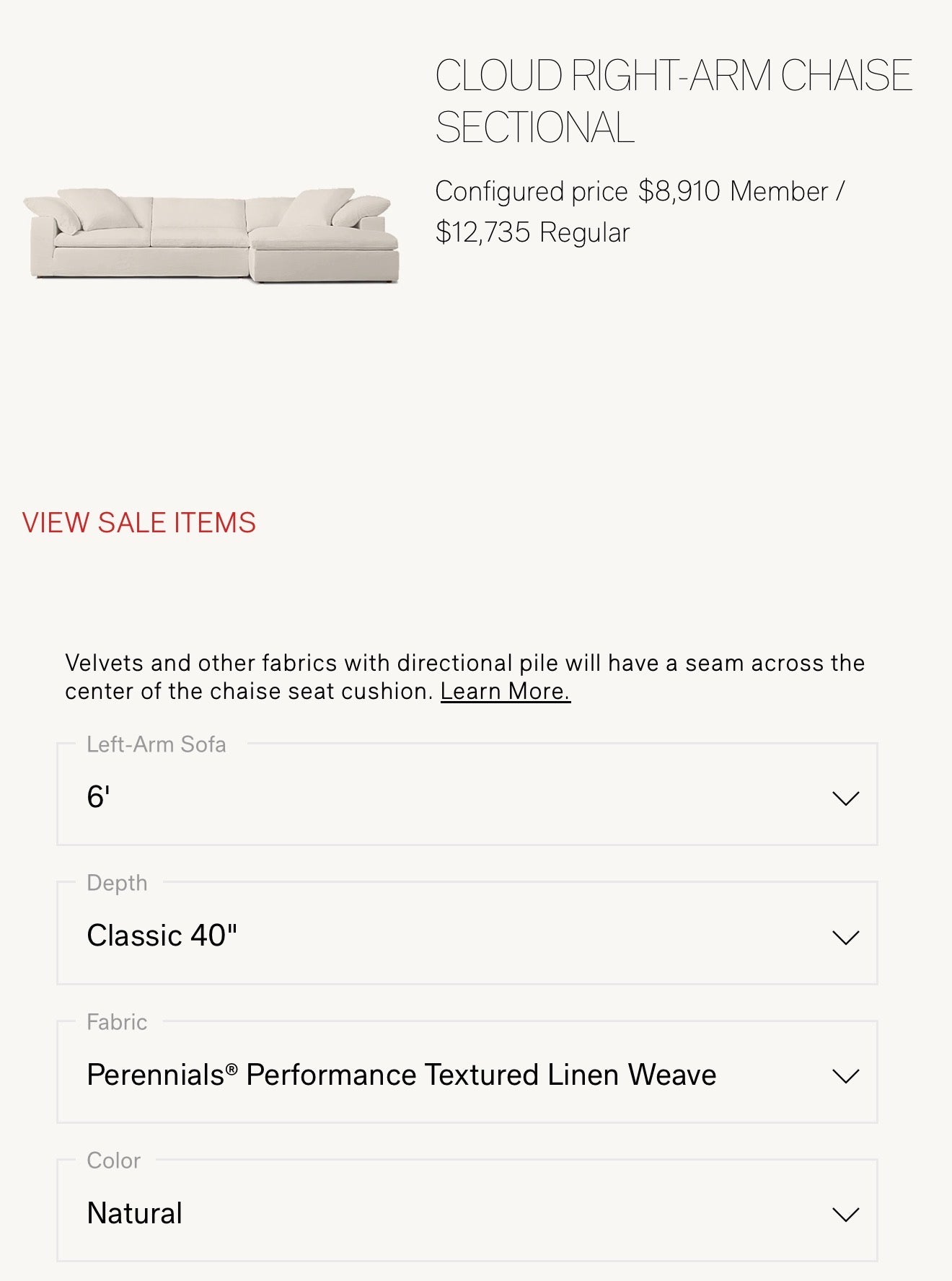Image resolution: width=952 pixels, height=1281 pixels.
Task: Open the Learn More link about velvets
Action: 506,691
